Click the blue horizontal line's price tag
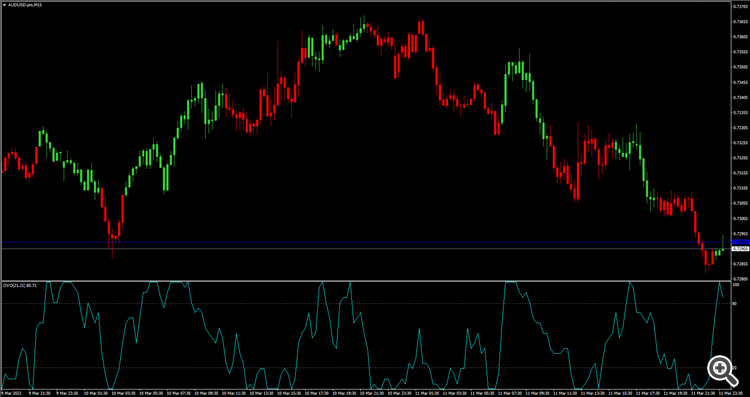Viewport: 750px width, 397px height. coord(740,242)
